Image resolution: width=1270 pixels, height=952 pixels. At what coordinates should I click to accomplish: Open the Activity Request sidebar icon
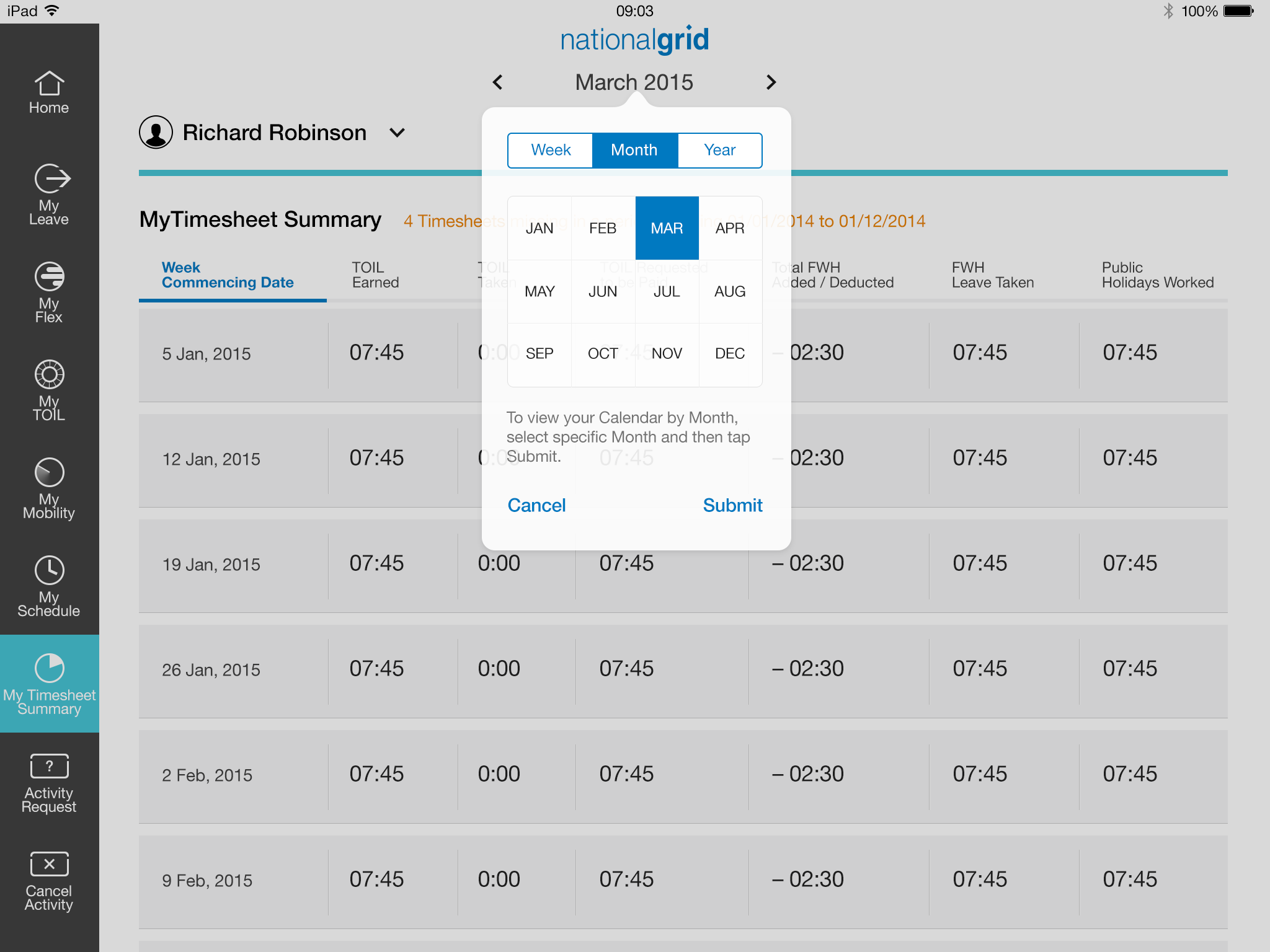tap(49, 782)
